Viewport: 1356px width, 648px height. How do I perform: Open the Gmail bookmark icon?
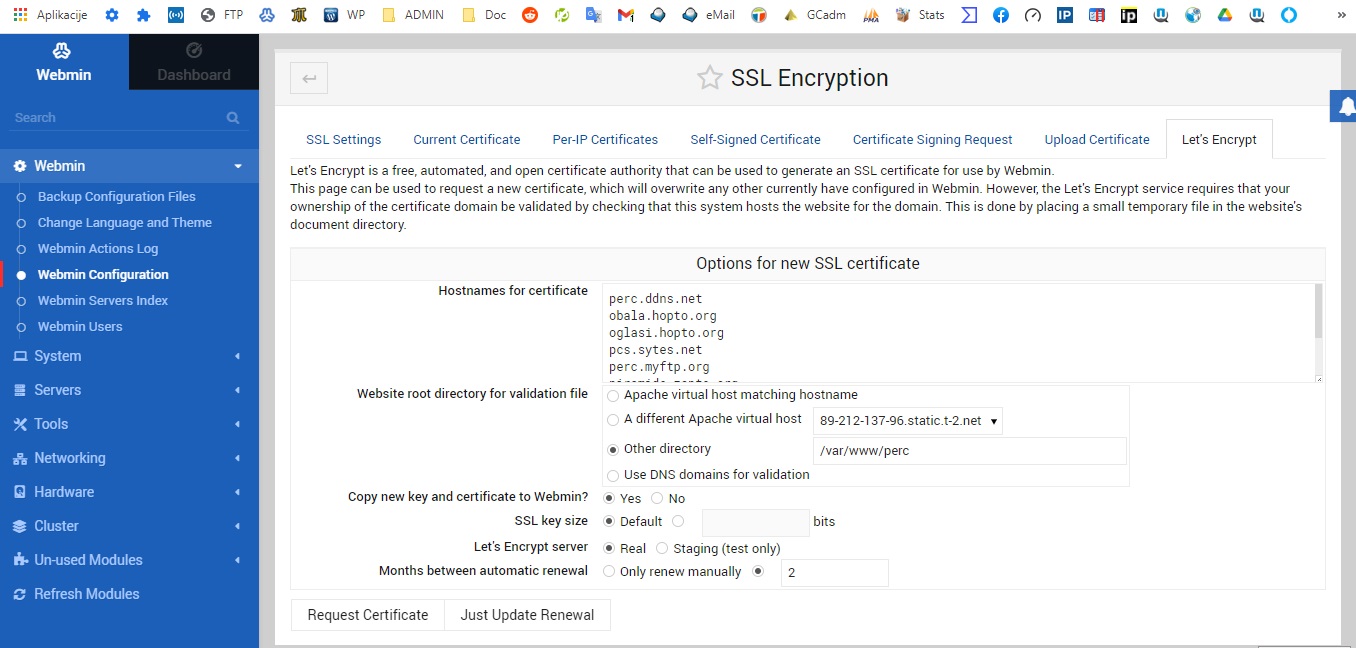coord(626,15)
